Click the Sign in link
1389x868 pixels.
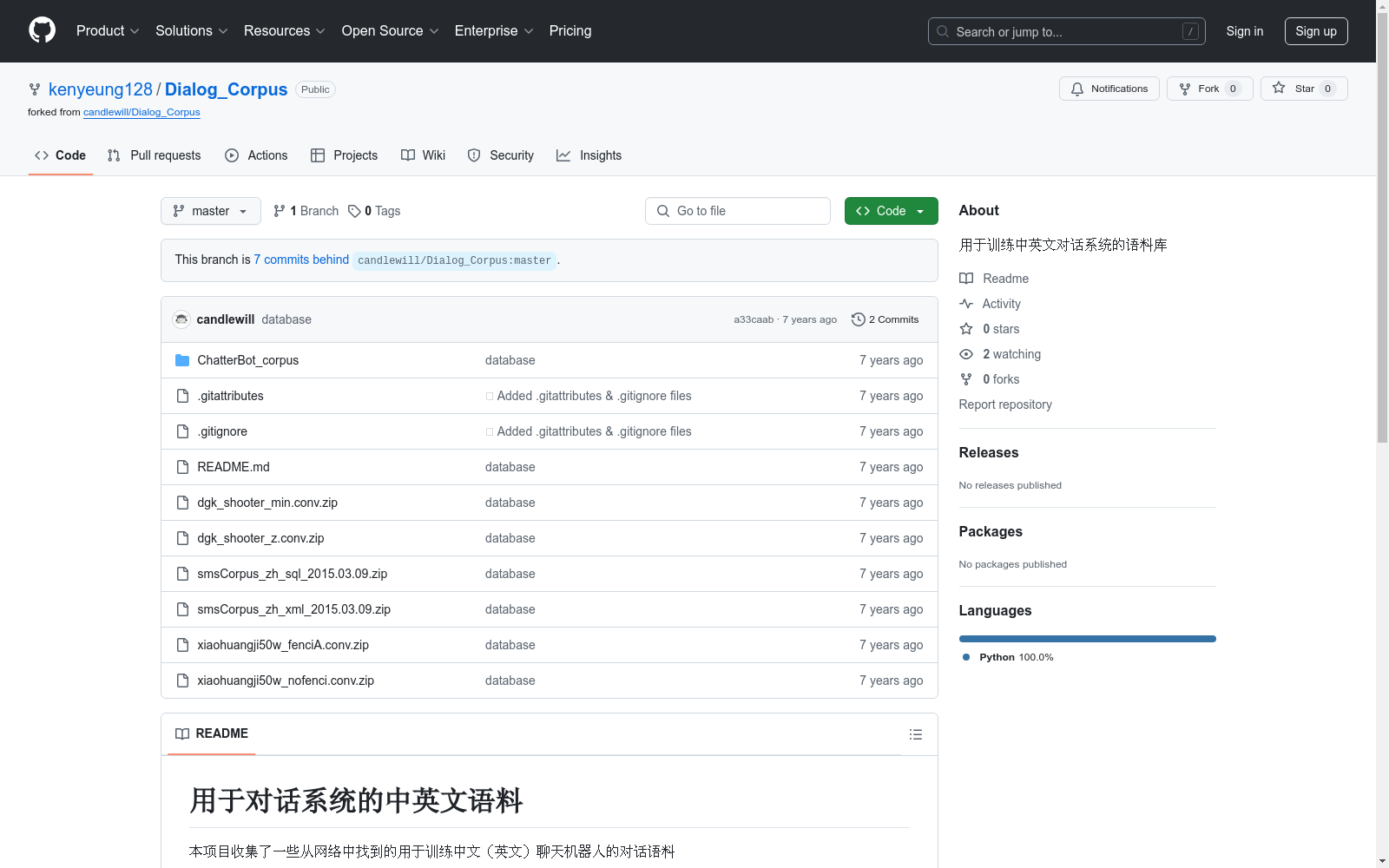[x=1245, y=31]
